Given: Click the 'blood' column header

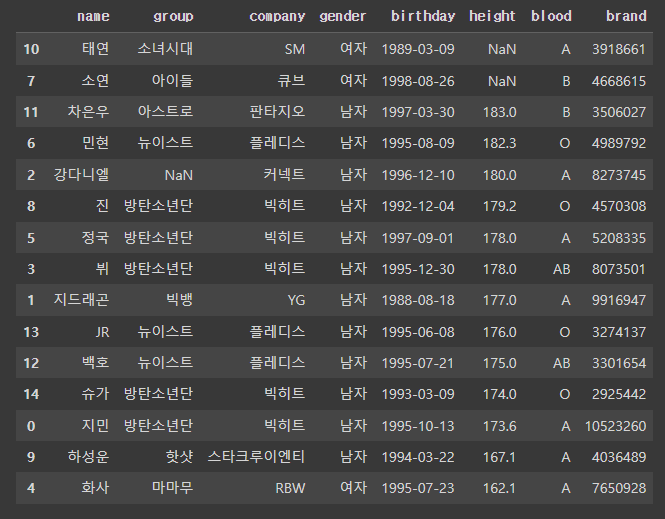Looking at the screenshot, I should tap(551, 17).
